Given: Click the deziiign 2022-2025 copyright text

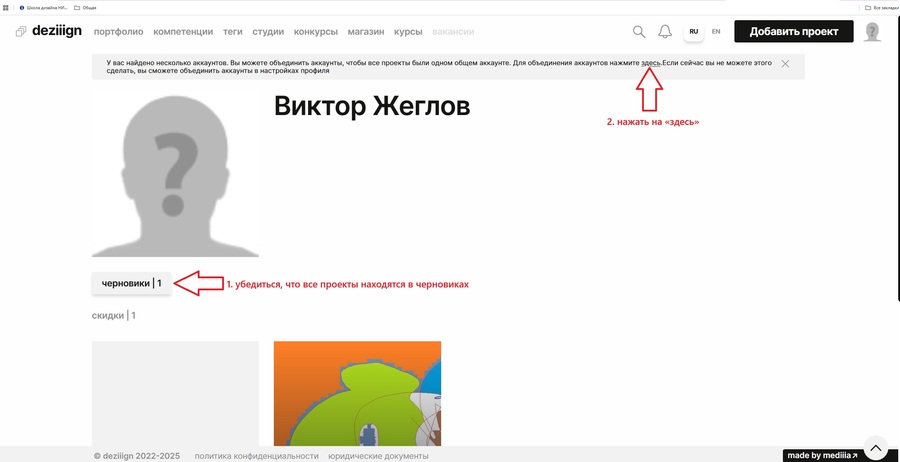Looking at the screenshot, I should pyautogui.click(x=137, y=456).
